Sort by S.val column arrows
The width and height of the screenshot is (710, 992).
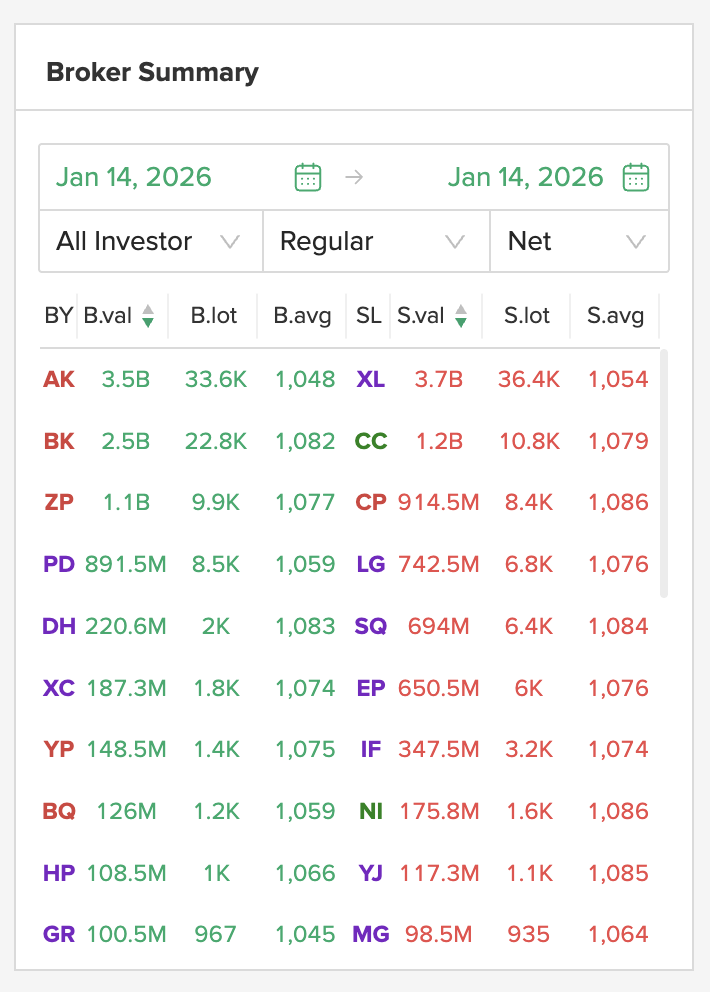coord(461,316)
